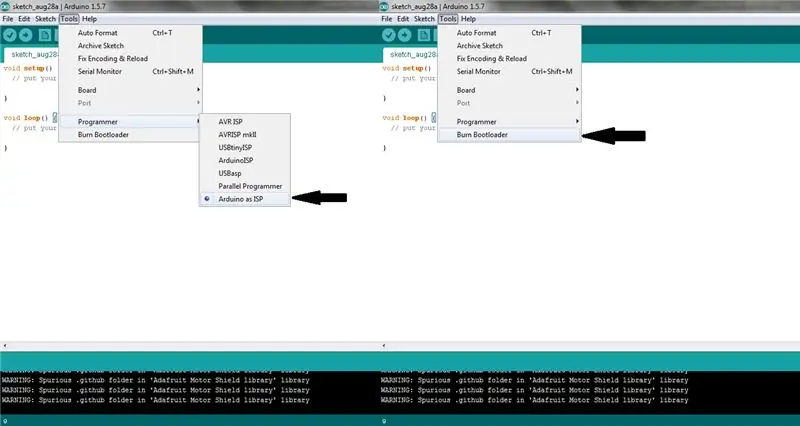The height and width of the screenshot is (426, 800).
Task: Click Upload arrow icon in window showing Programmer submenu
Action: click(26, 35)
